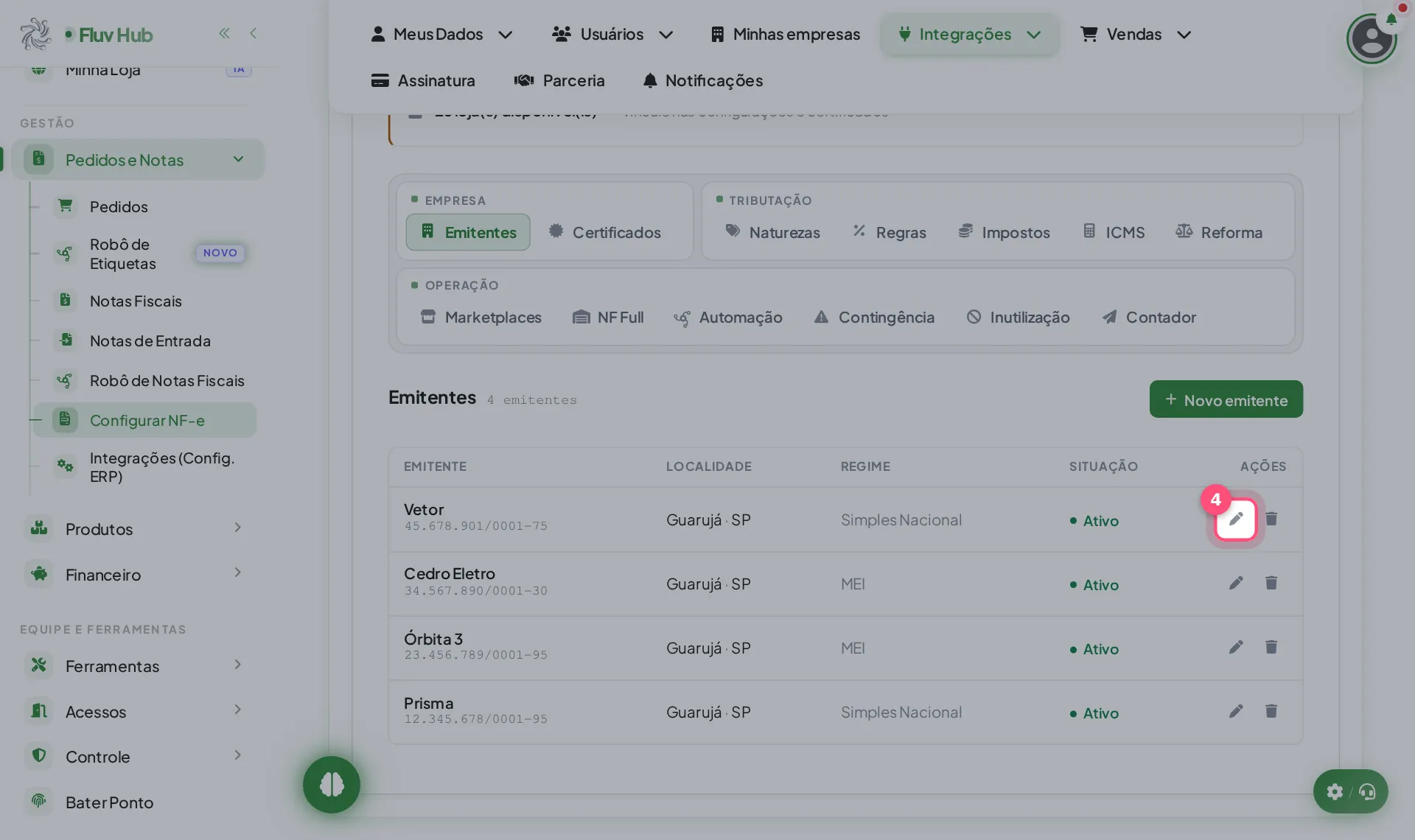Open the Contador tab
This screenshot has width=1415, height=840.
click(1149, 317)
